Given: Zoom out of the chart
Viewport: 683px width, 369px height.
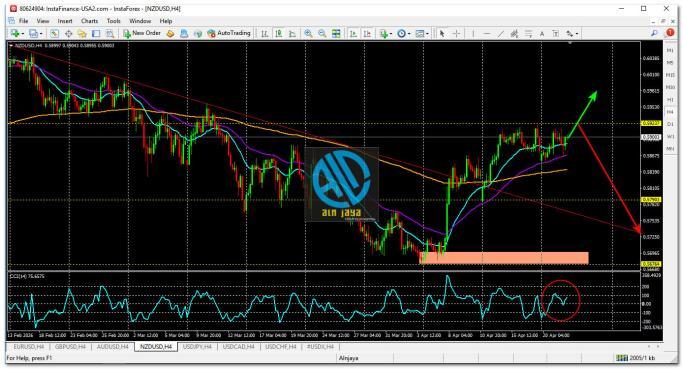Looking at the screenshot, I should 322,34.
